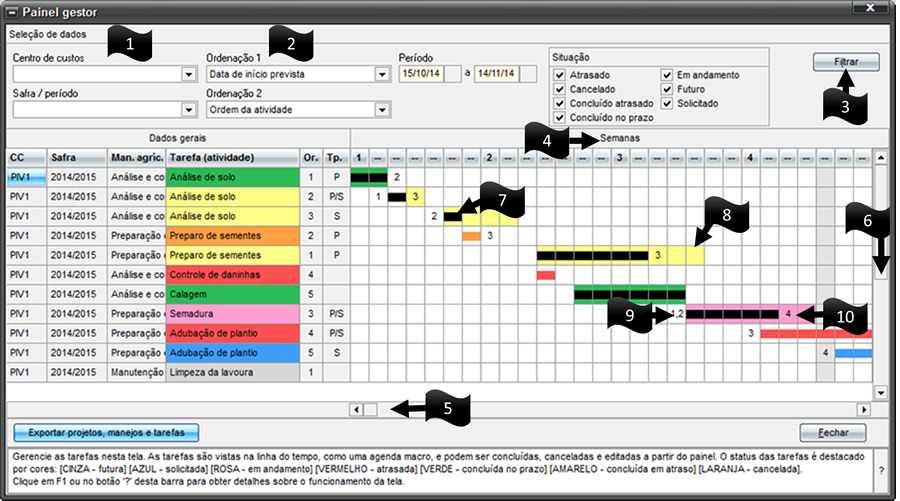Viewport: 900px width, 501px height.
Task: Click the Tarefa (atividade) column header
Action: point(231,158)
